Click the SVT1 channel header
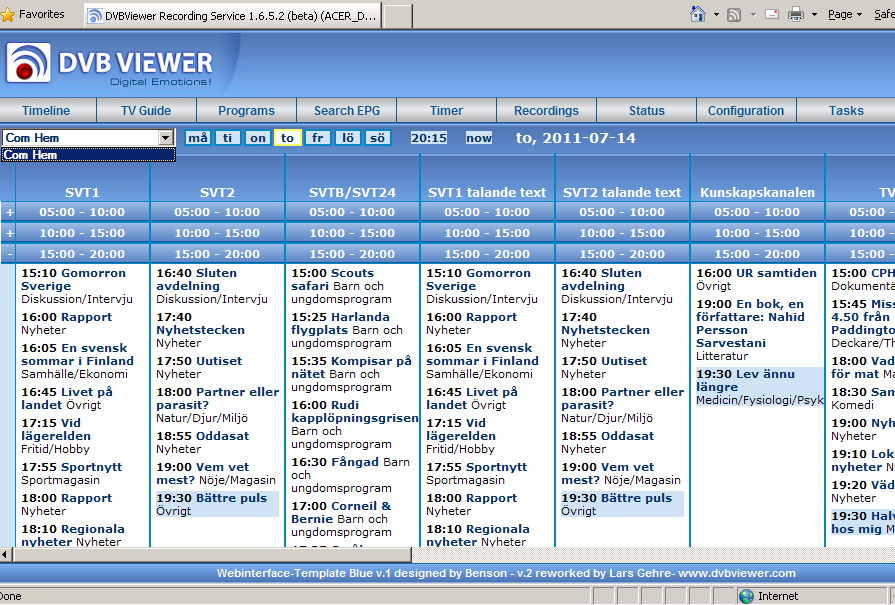 pyautogui.click(x=82, y=192)
